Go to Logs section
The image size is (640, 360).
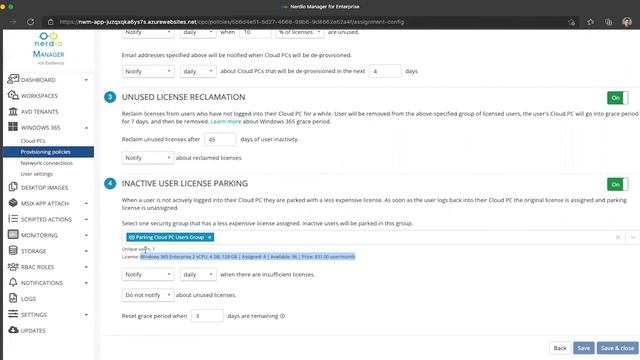(x=28, y=299)
